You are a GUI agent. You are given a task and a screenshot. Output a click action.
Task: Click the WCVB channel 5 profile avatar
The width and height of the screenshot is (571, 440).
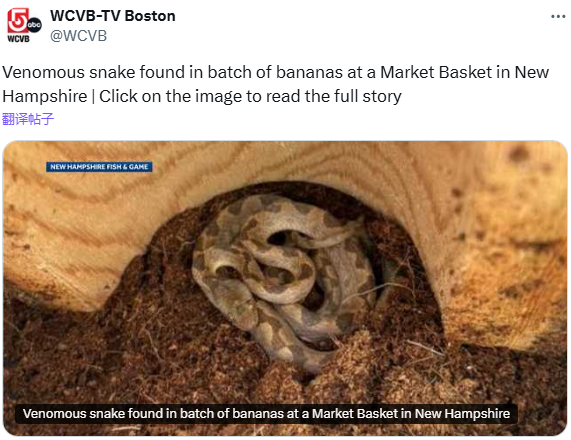tap(24, 25)
